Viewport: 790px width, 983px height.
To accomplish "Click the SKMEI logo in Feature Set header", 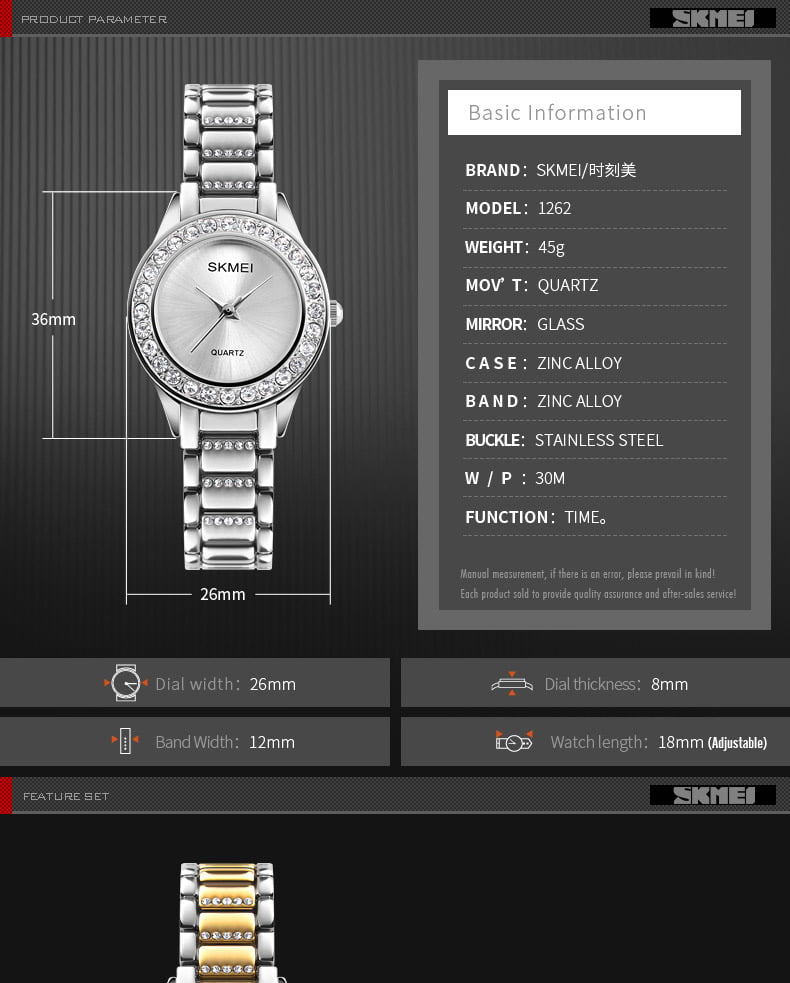I will pyautogui.click(x=713, y=795).
